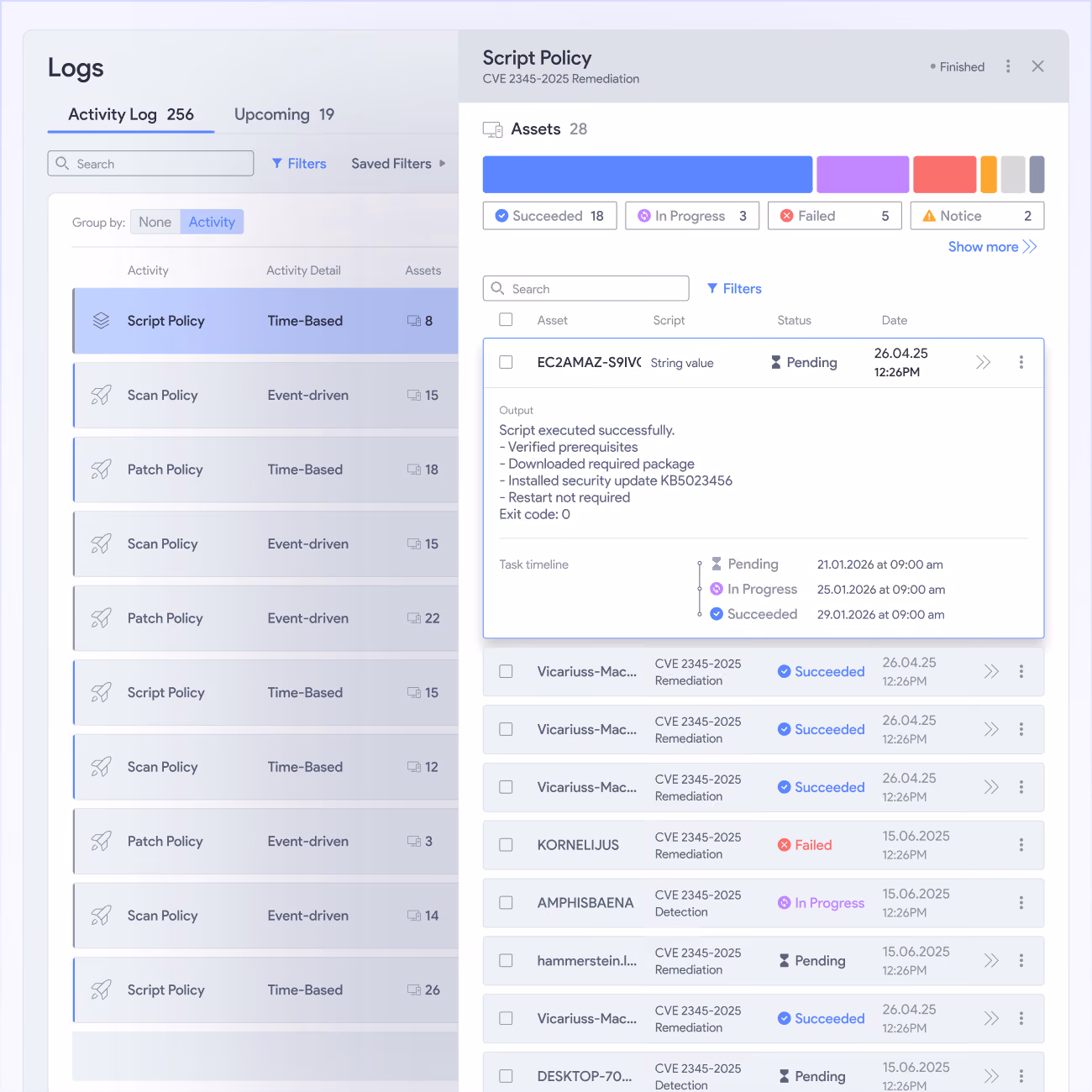Open Filters in the assets panel
Screen dimensions: 1092x1092
(734, 288)
